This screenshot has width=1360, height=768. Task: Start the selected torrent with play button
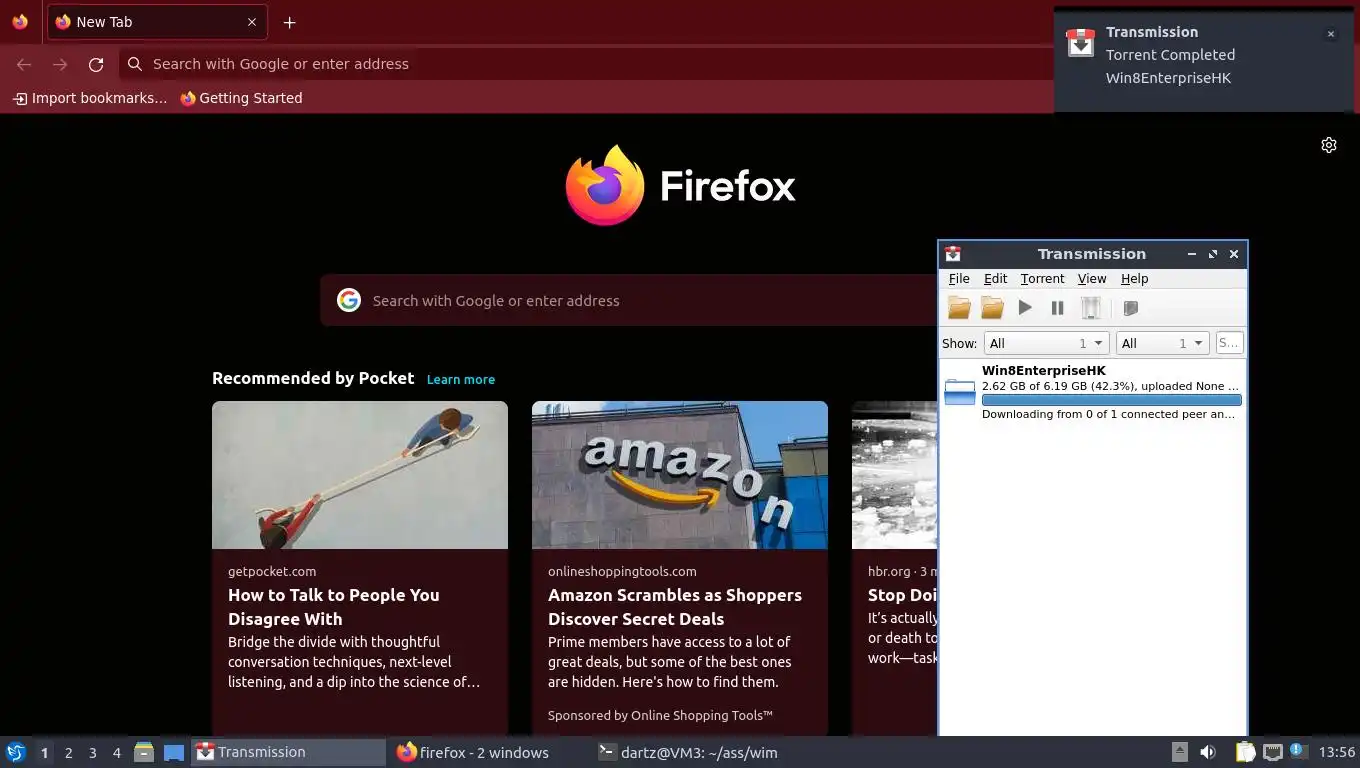coord(1025,308)
